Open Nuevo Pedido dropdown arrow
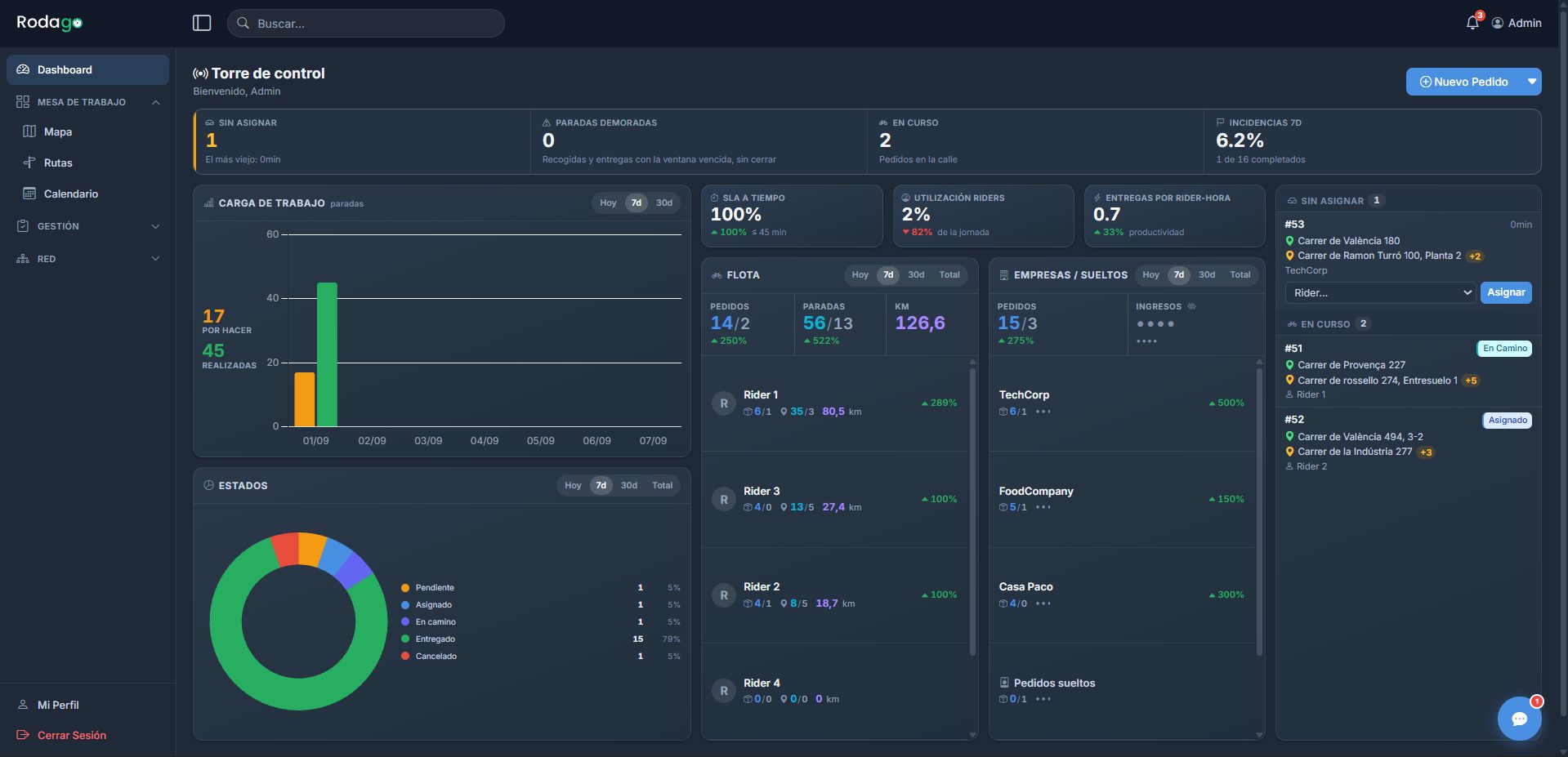The image size is (1568, 757). (1531, 82)
